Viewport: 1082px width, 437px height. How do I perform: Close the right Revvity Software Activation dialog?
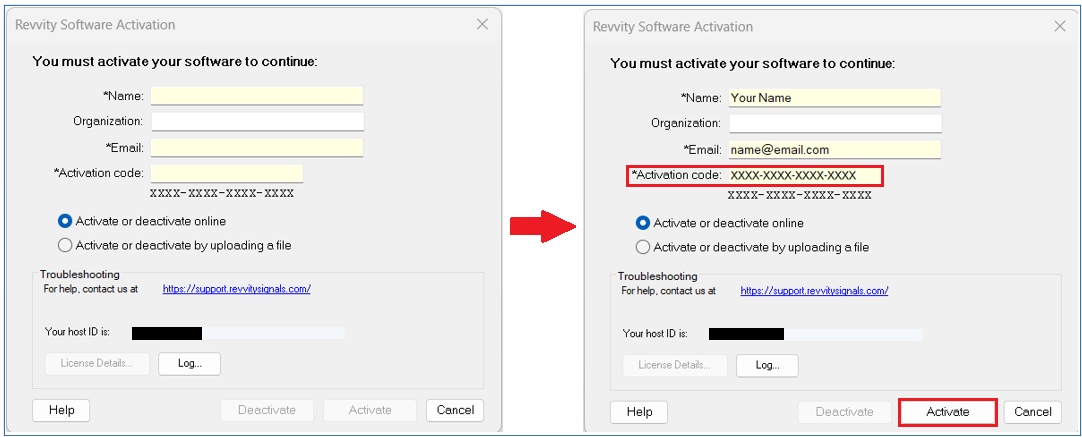1060,26
